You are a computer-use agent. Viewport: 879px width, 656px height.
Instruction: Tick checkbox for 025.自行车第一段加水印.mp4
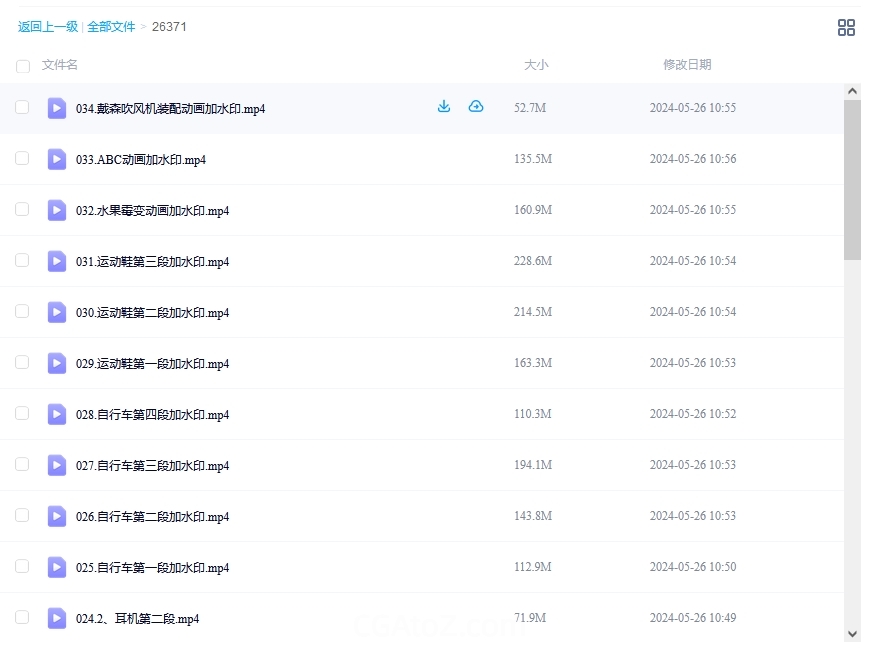22,566
